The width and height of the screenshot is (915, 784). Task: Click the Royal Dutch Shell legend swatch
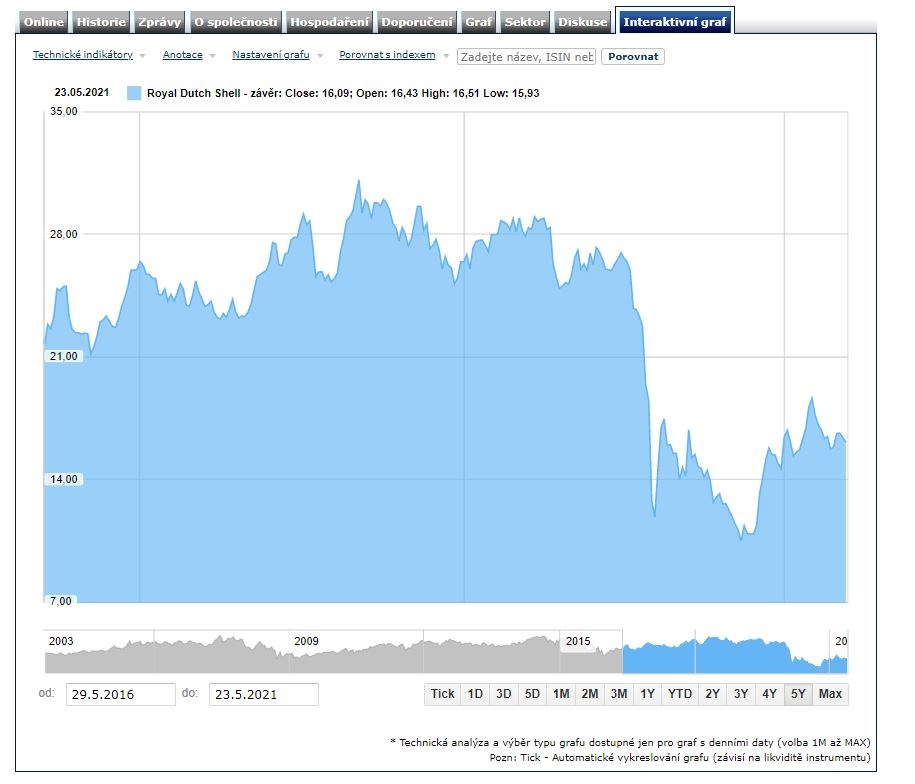point(134,93)
